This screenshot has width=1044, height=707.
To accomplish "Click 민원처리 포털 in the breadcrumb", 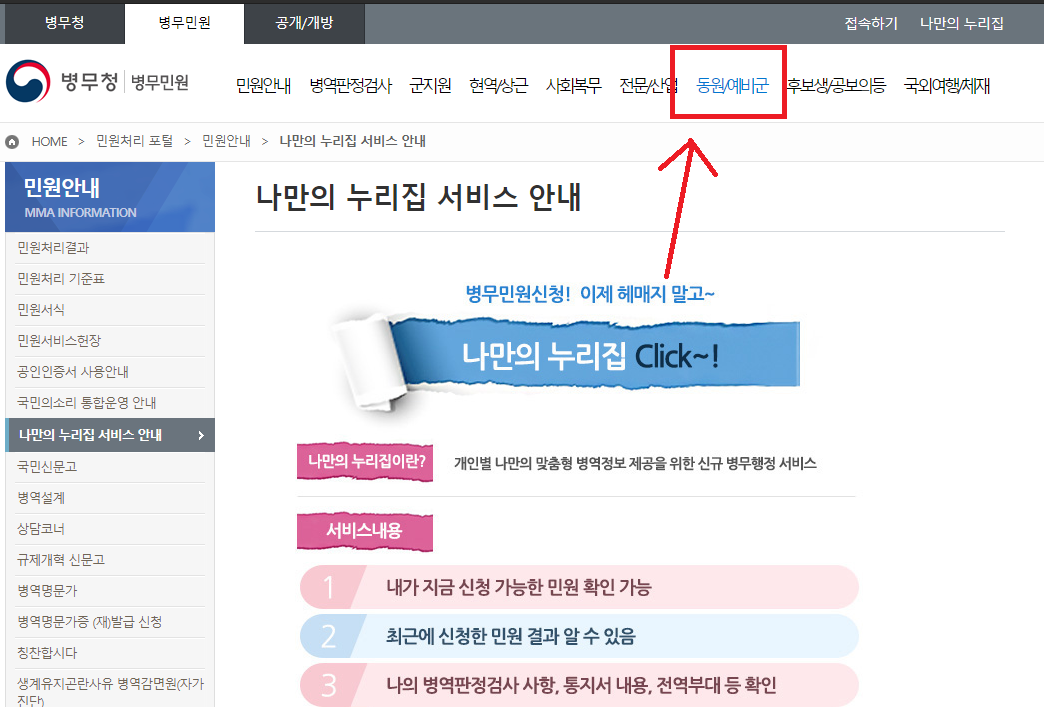I will tap(134, 141).
